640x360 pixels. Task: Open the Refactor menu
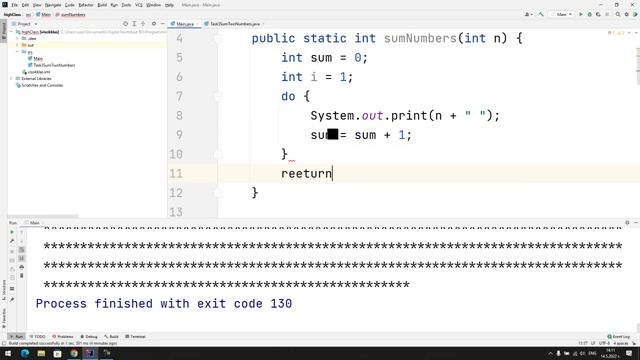pyautogui.click(x=86, y=5)
